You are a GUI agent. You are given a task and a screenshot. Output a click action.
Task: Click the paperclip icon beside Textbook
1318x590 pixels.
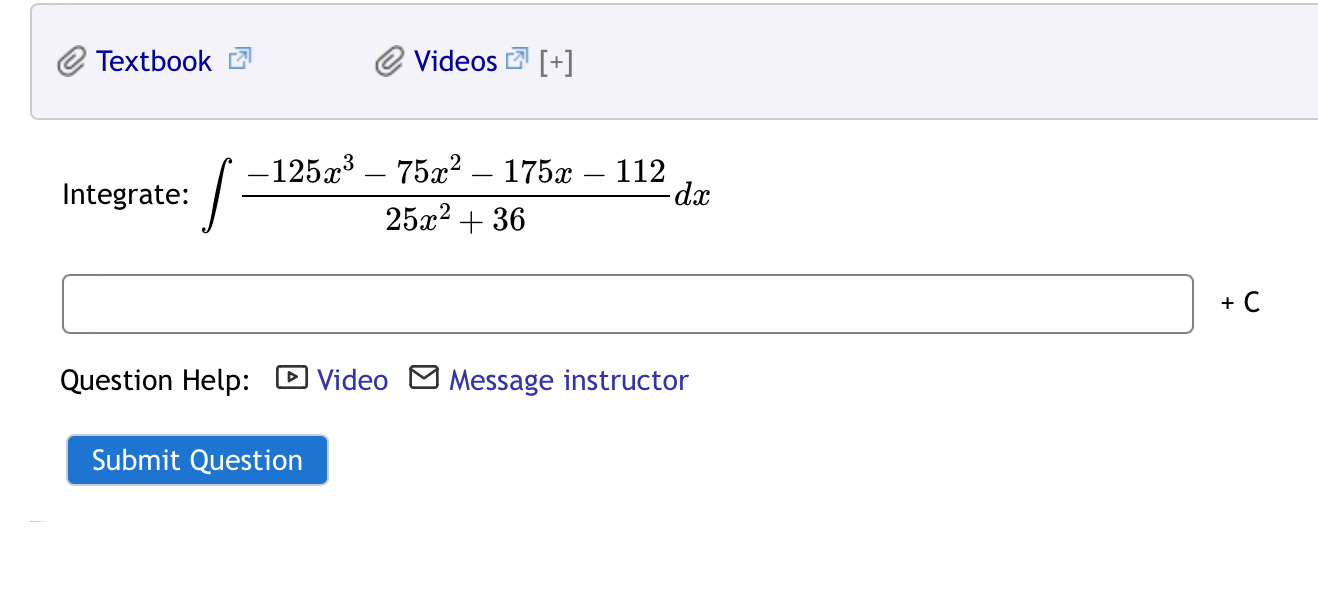point(71,60)
